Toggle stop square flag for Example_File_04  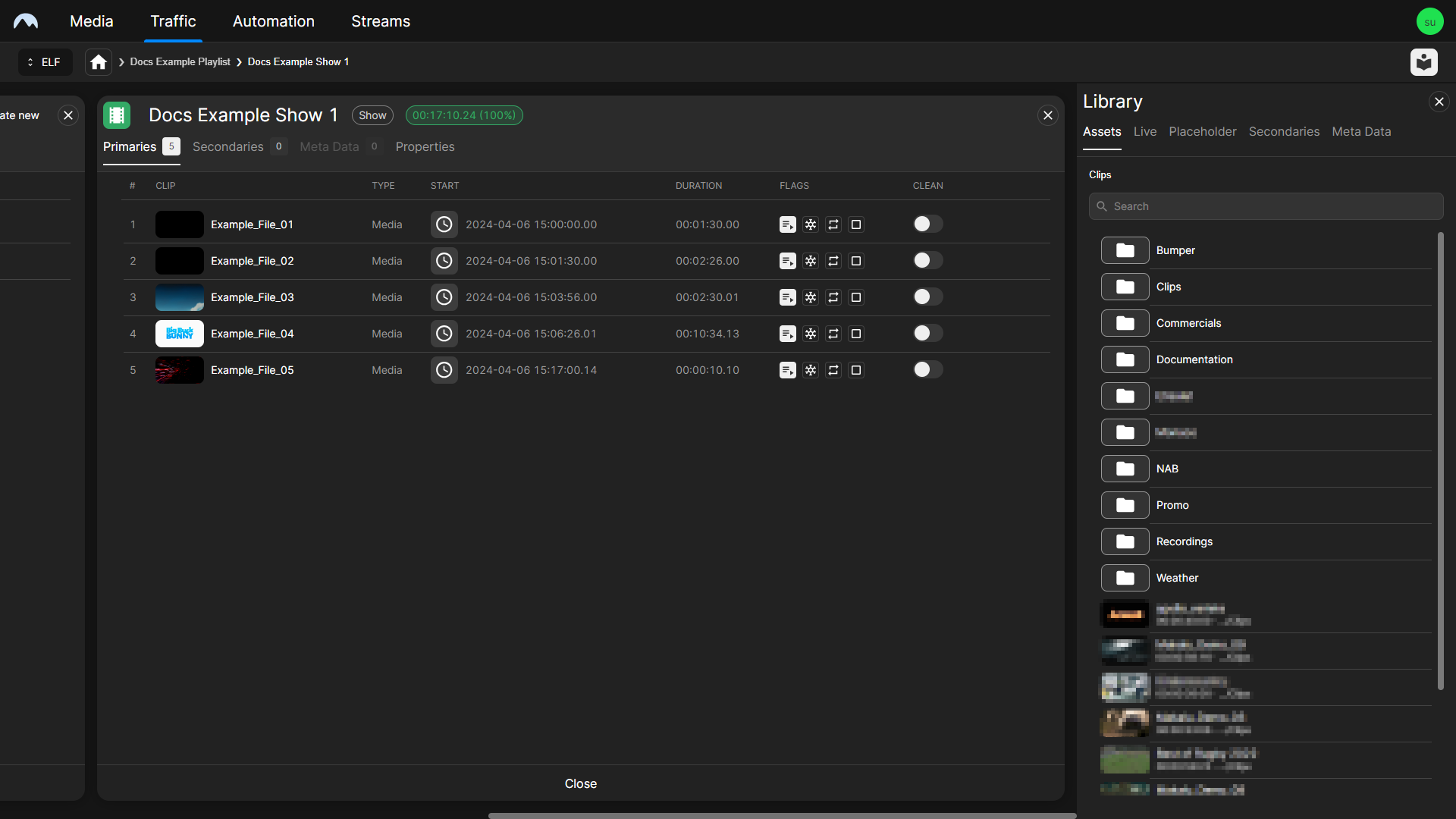pos(856,334)
